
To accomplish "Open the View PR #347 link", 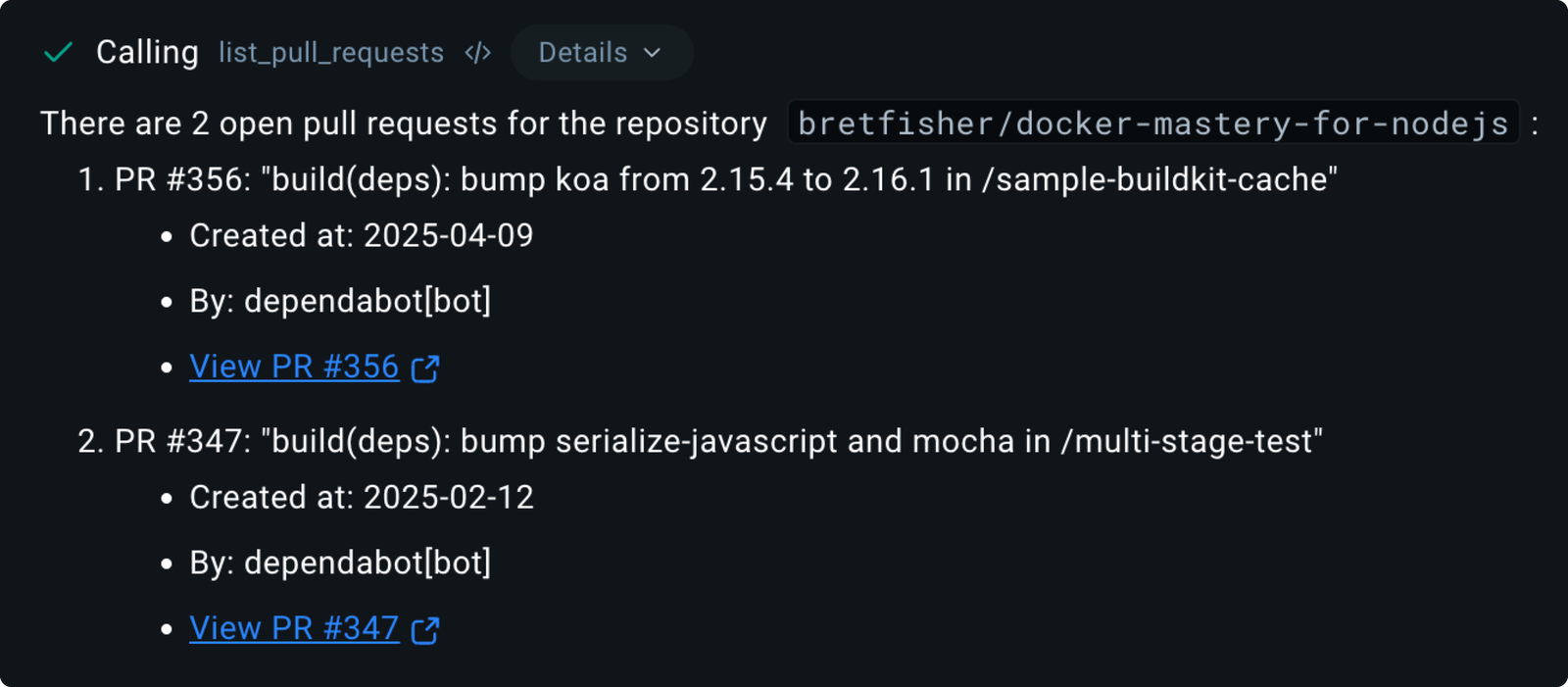I will (294, 628).
